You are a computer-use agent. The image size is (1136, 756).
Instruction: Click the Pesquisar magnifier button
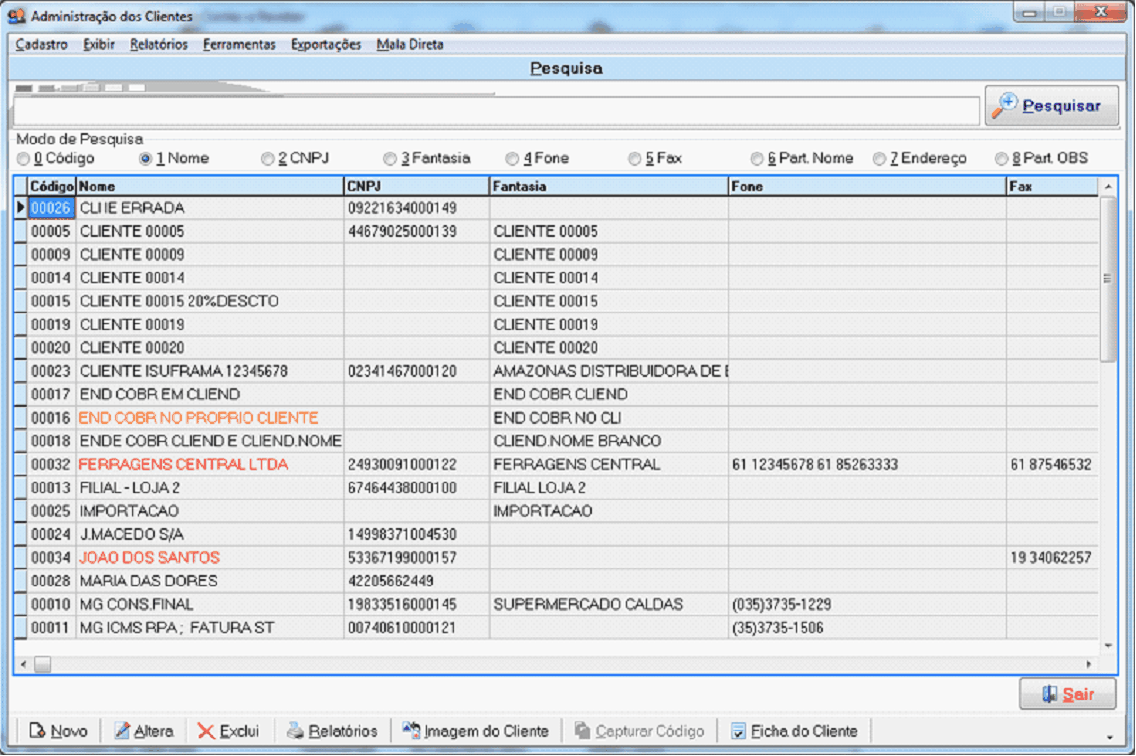(1051, 106)
